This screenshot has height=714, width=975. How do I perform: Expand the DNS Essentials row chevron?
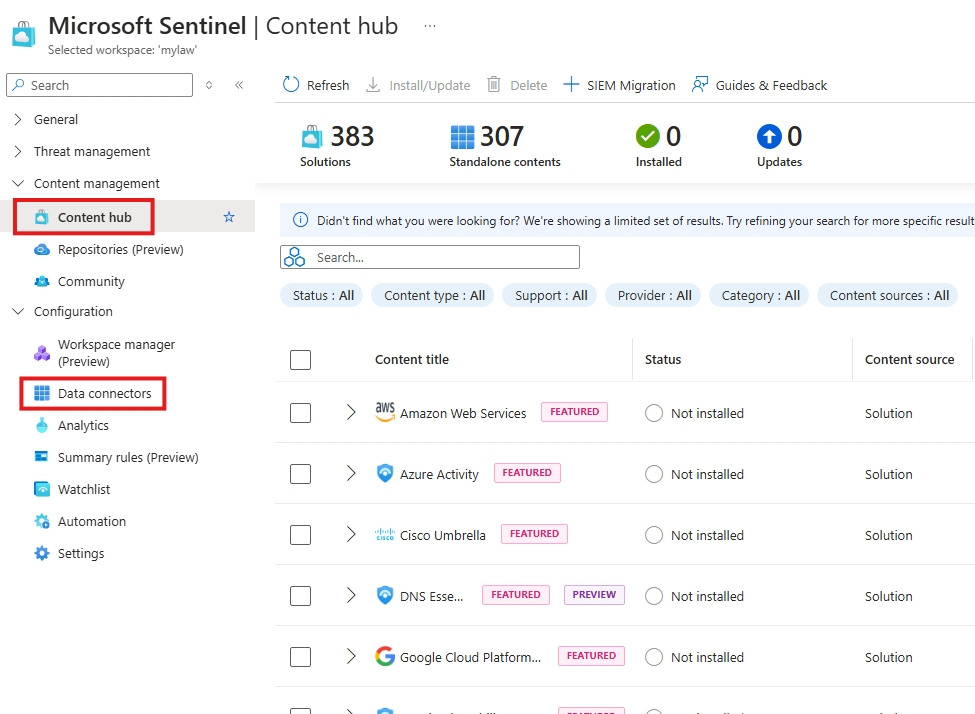pos(351,595)
